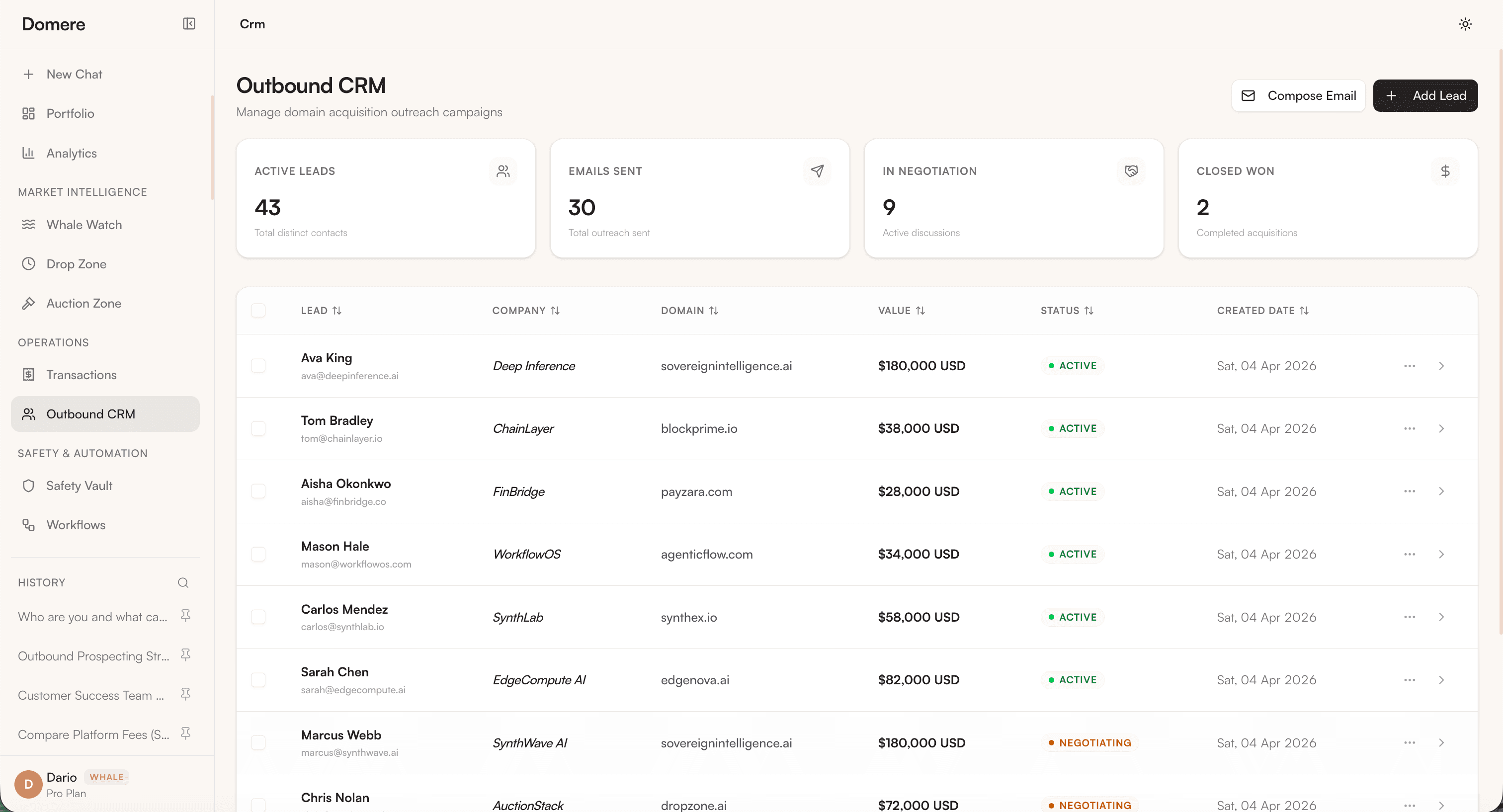Click the sidebar vertical scrollbar
The width and height of the screenshot is (1503, 812).
point(212,147)
